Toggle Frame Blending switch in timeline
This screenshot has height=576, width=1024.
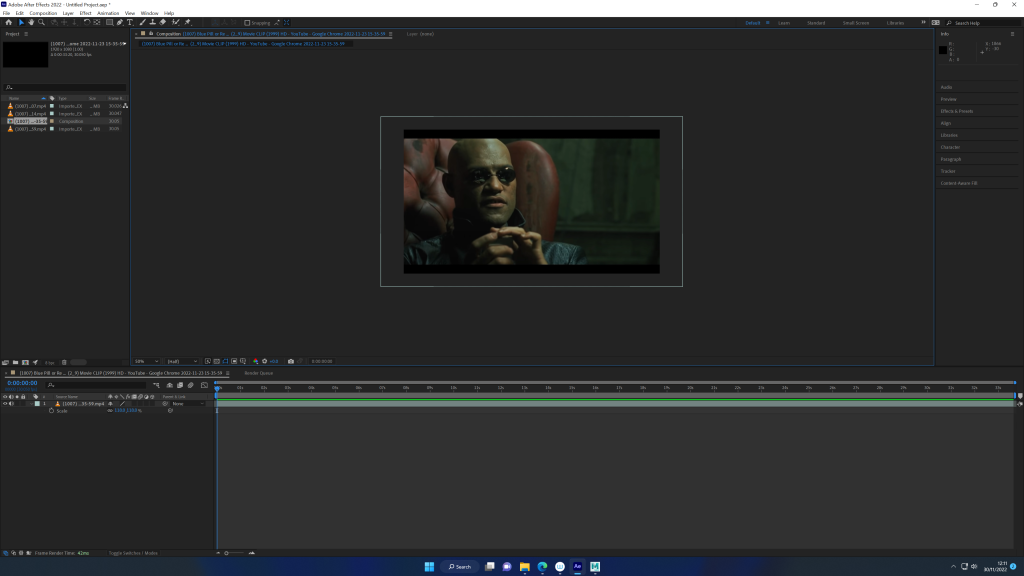click(x=180, y=385)
